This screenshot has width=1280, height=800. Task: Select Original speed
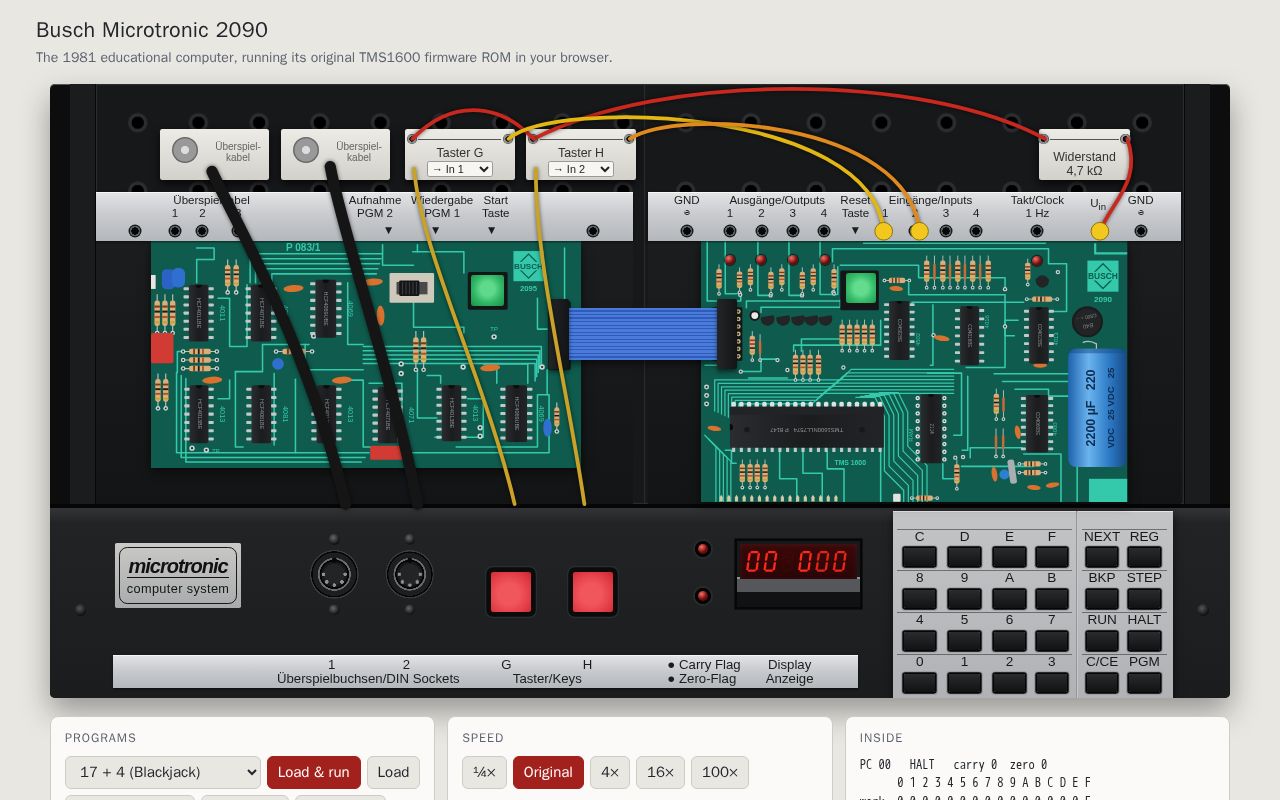[x=548, y=772]
